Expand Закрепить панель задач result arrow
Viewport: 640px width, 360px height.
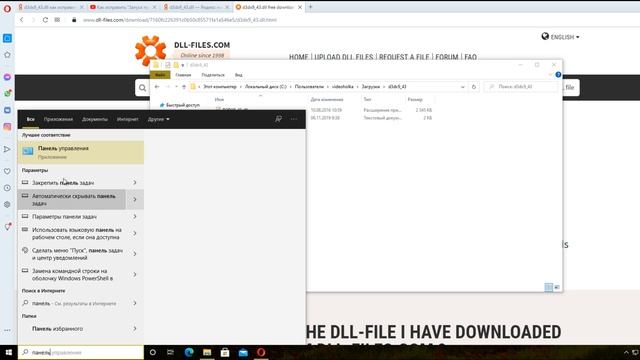click(x=135, y=182)
